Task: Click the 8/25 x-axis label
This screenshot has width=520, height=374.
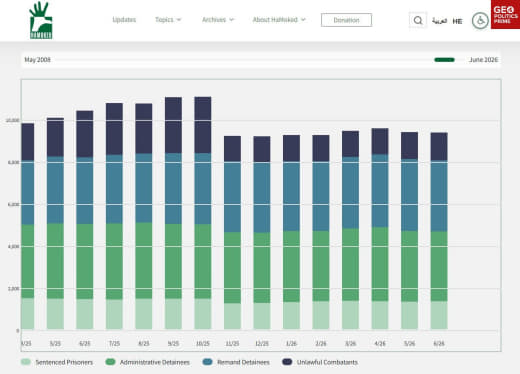Action: (144, 343)
